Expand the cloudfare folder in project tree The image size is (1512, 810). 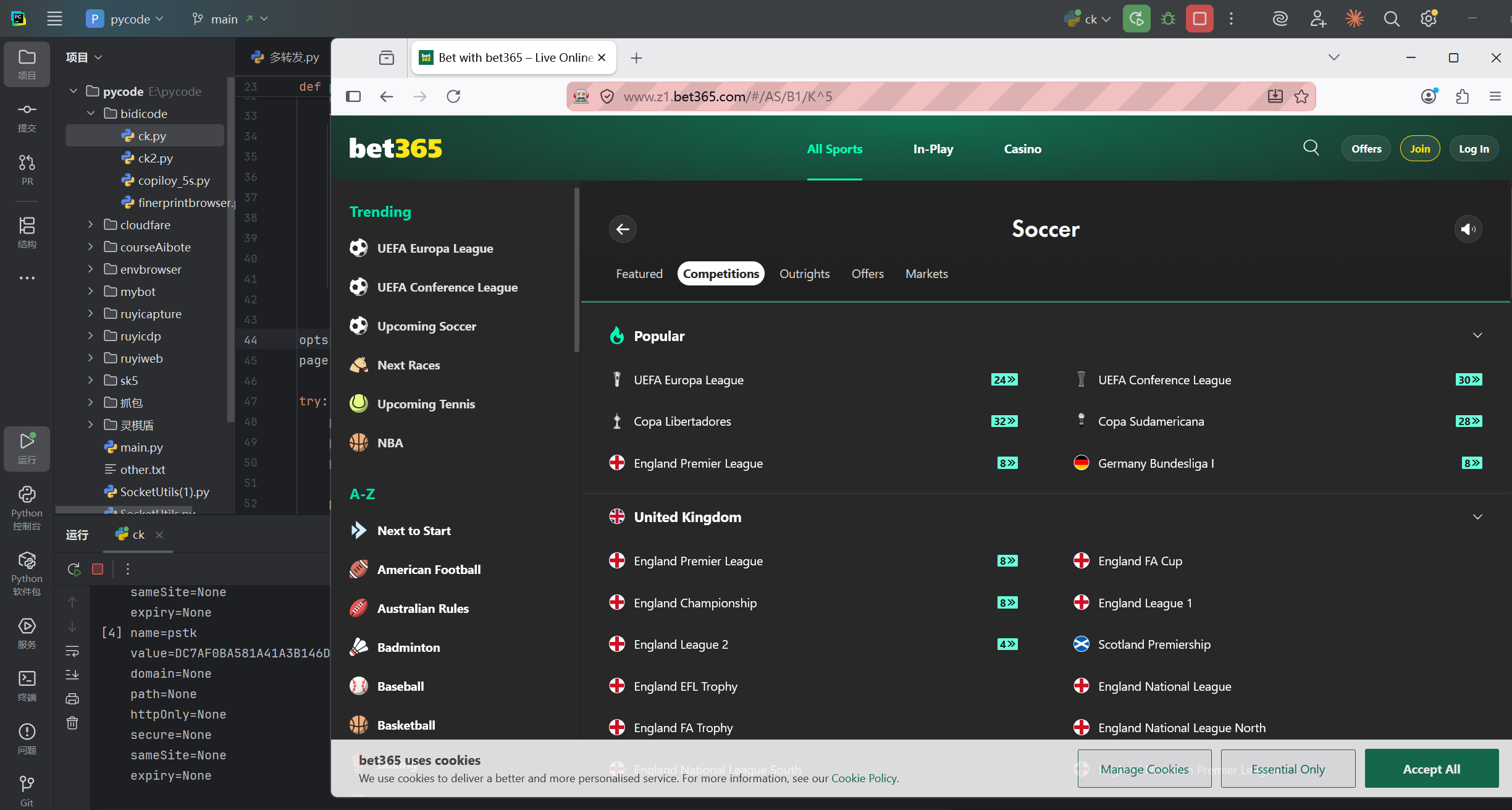[x=90, y=224]
